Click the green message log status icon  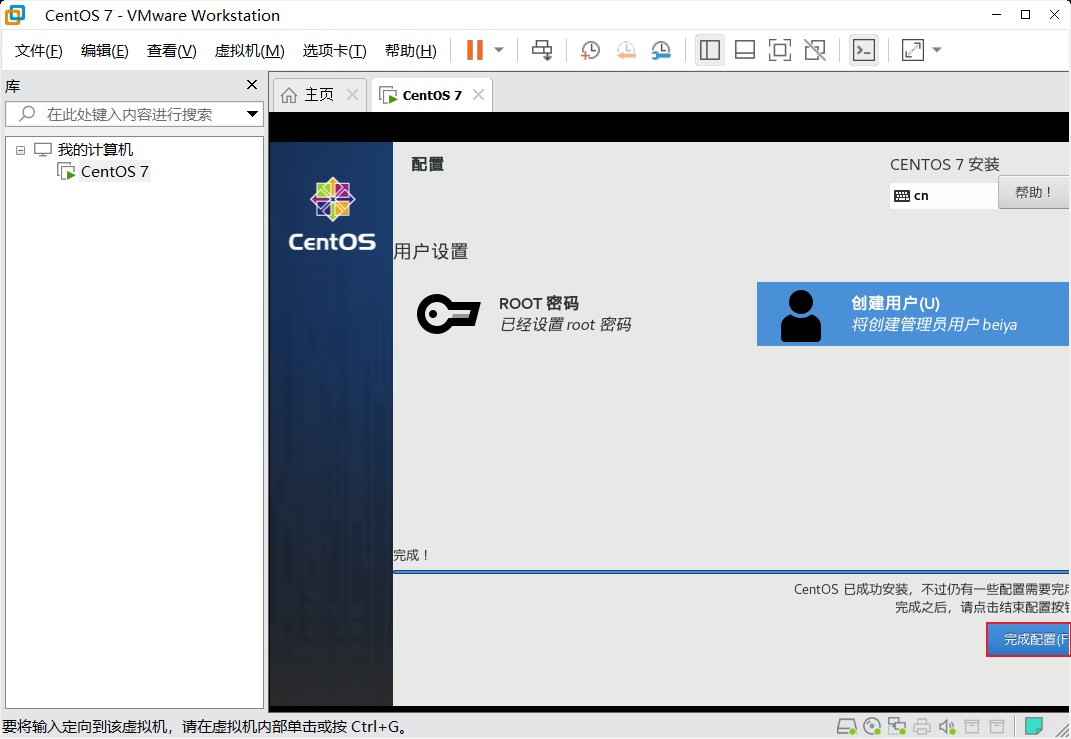pos(1034,725)
